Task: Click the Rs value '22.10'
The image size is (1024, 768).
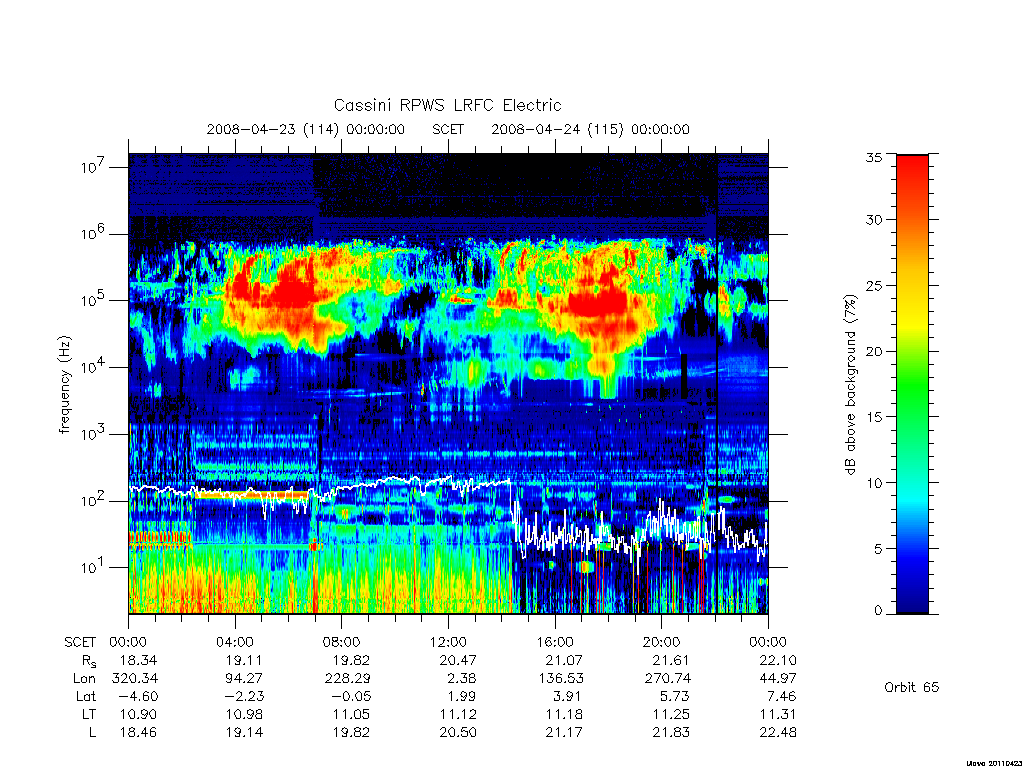Action: 778,660
